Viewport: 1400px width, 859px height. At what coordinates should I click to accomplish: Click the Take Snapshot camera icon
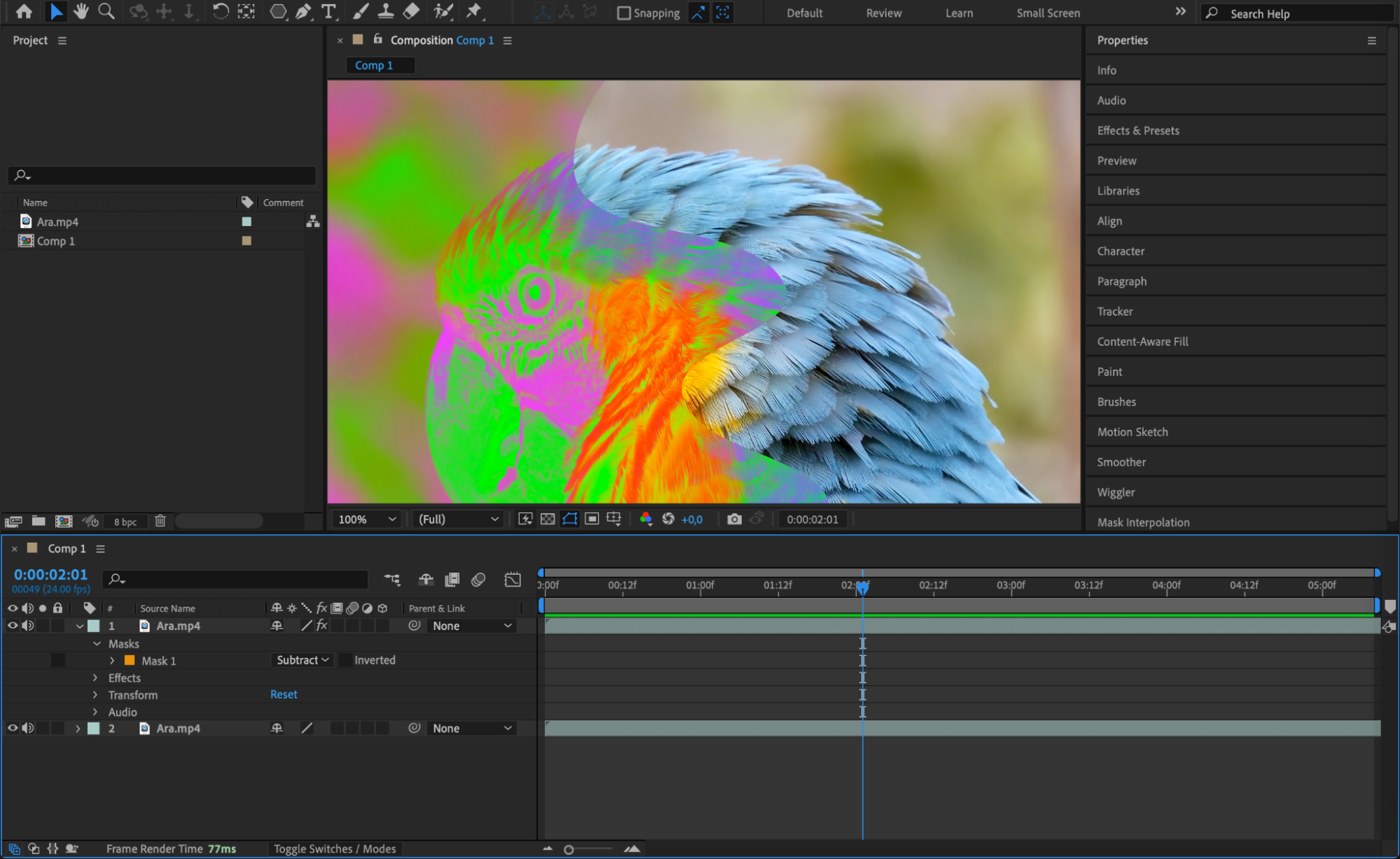point(733,519)
